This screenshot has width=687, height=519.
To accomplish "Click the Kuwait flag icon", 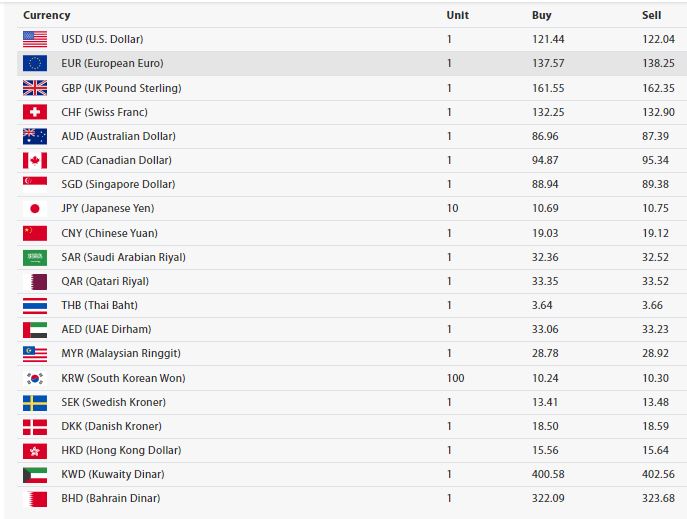I will 35,475.
